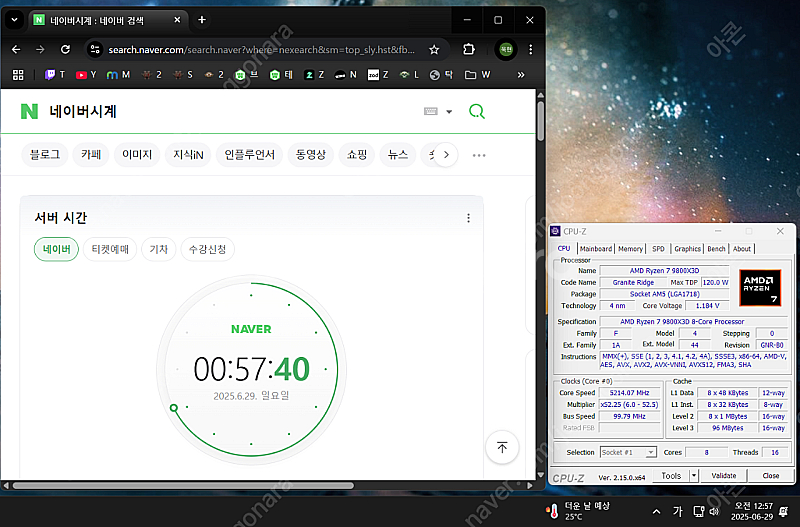Open the green profile avatar in Chrome
The height and width of the screenshot is (527, 800).
506,49
